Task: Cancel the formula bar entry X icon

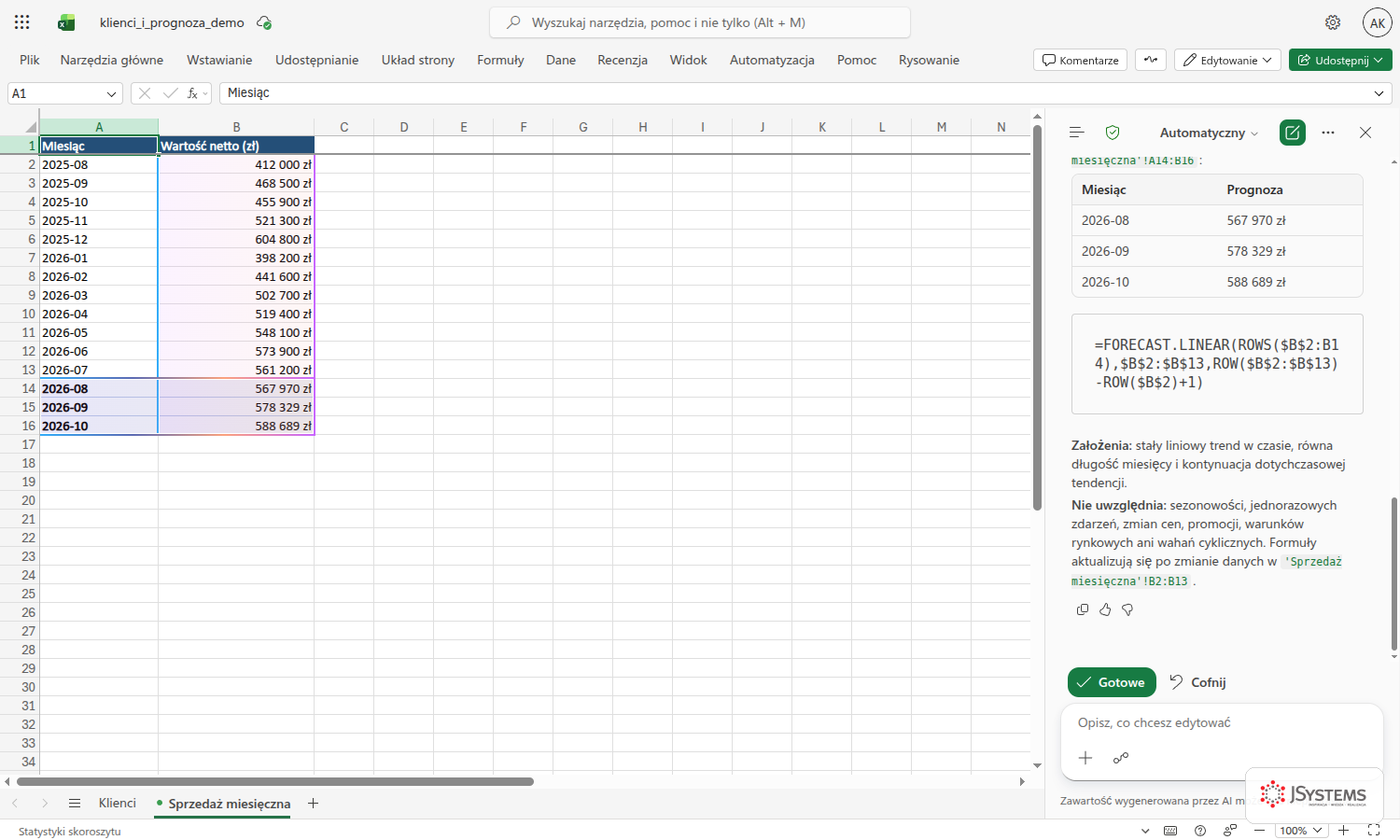Action: [x=145, y=93]
